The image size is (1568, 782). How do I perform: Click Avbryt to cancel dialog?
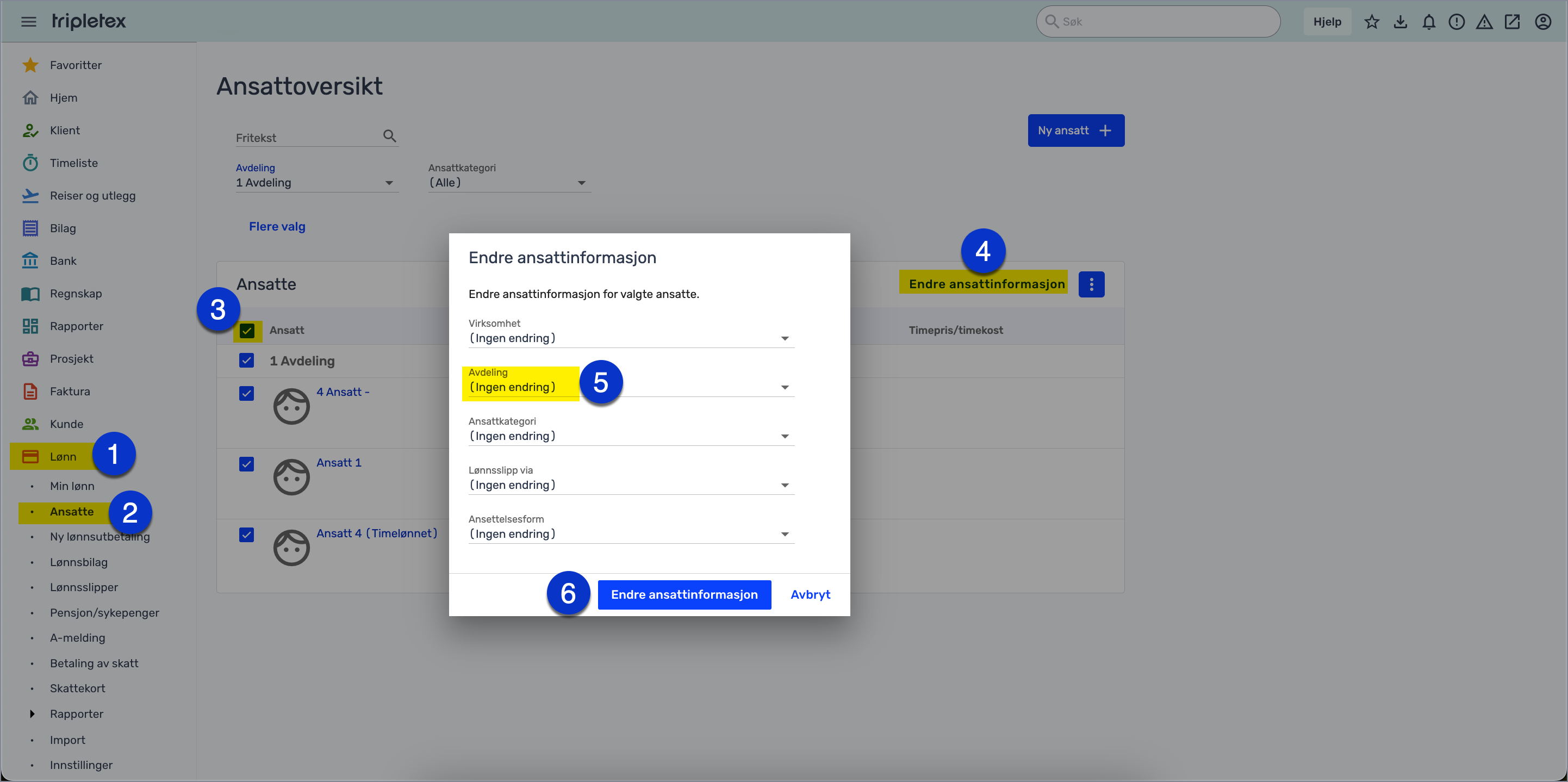810,594
